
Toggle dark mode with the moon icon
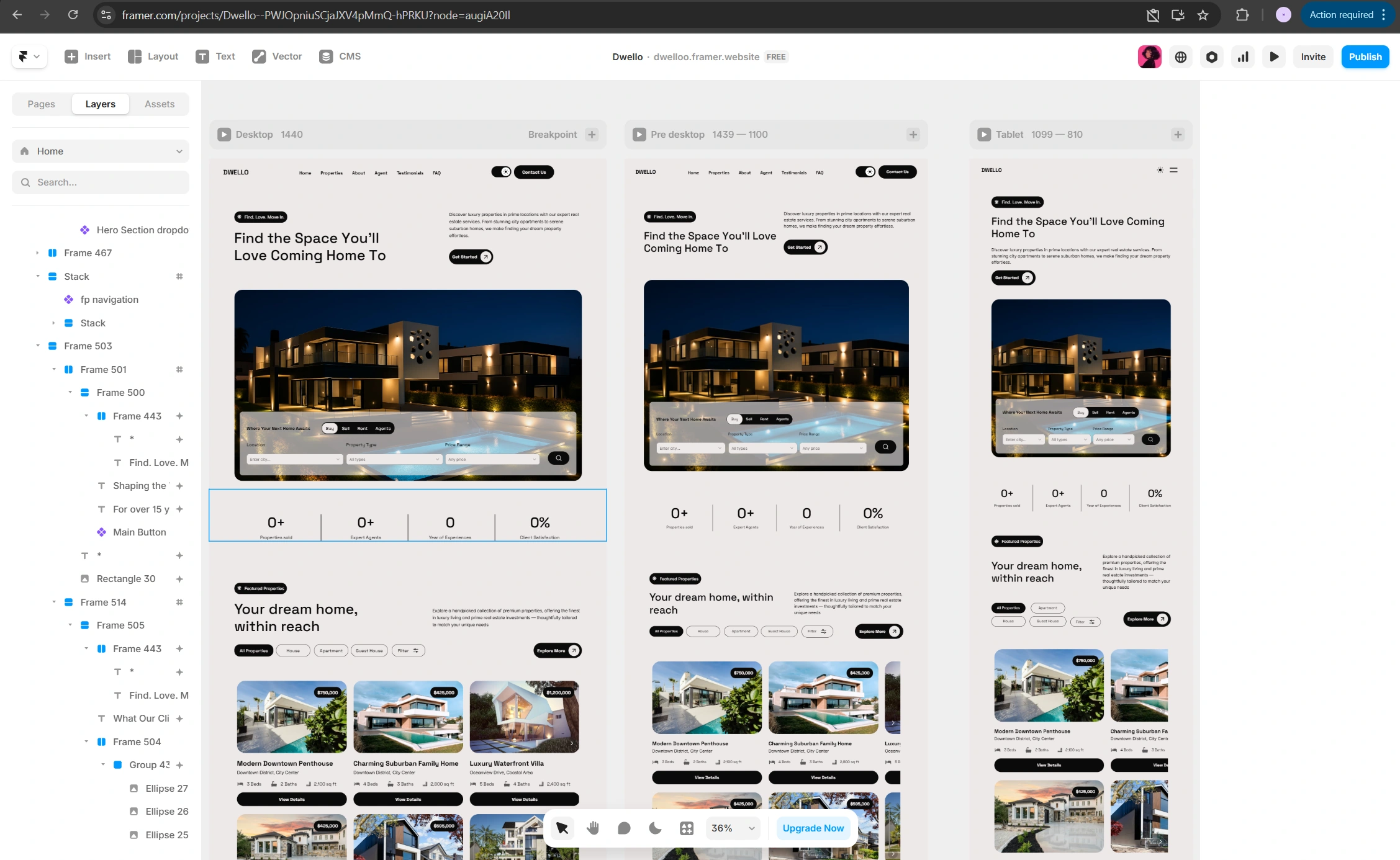pos(655,828)
